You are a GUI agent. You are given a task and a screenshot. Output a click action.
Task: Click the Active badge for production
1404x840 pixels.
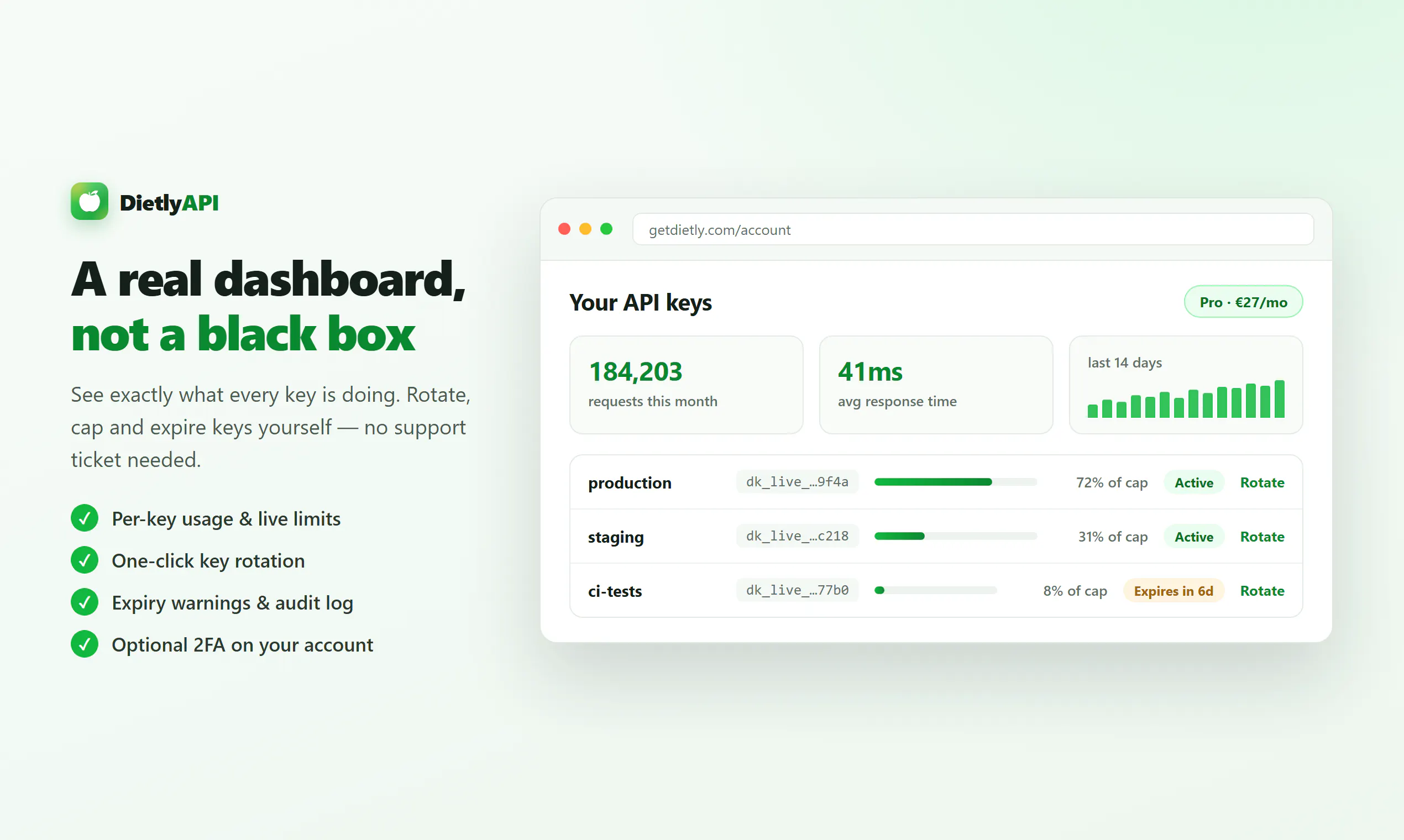click(1194, 482)
